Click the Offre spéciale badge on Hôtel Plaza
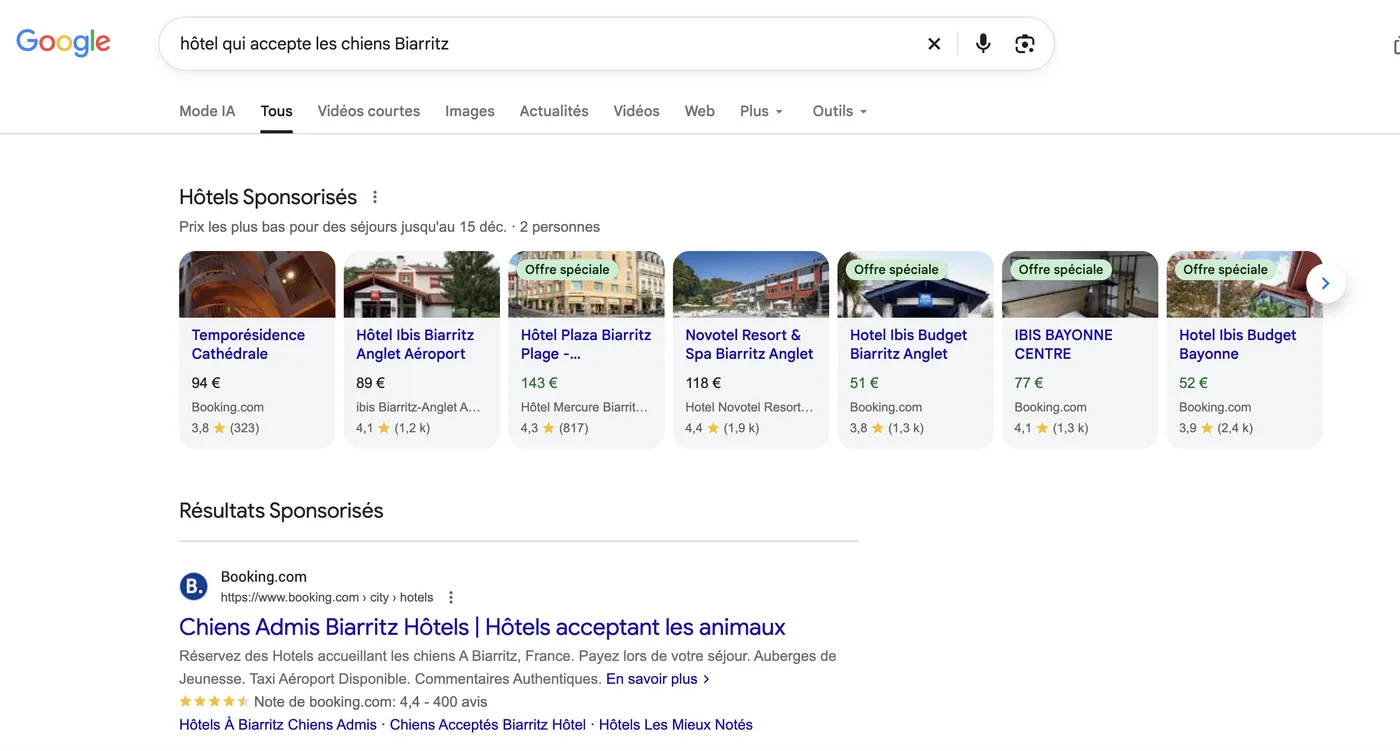 click(x=567, y=269)
